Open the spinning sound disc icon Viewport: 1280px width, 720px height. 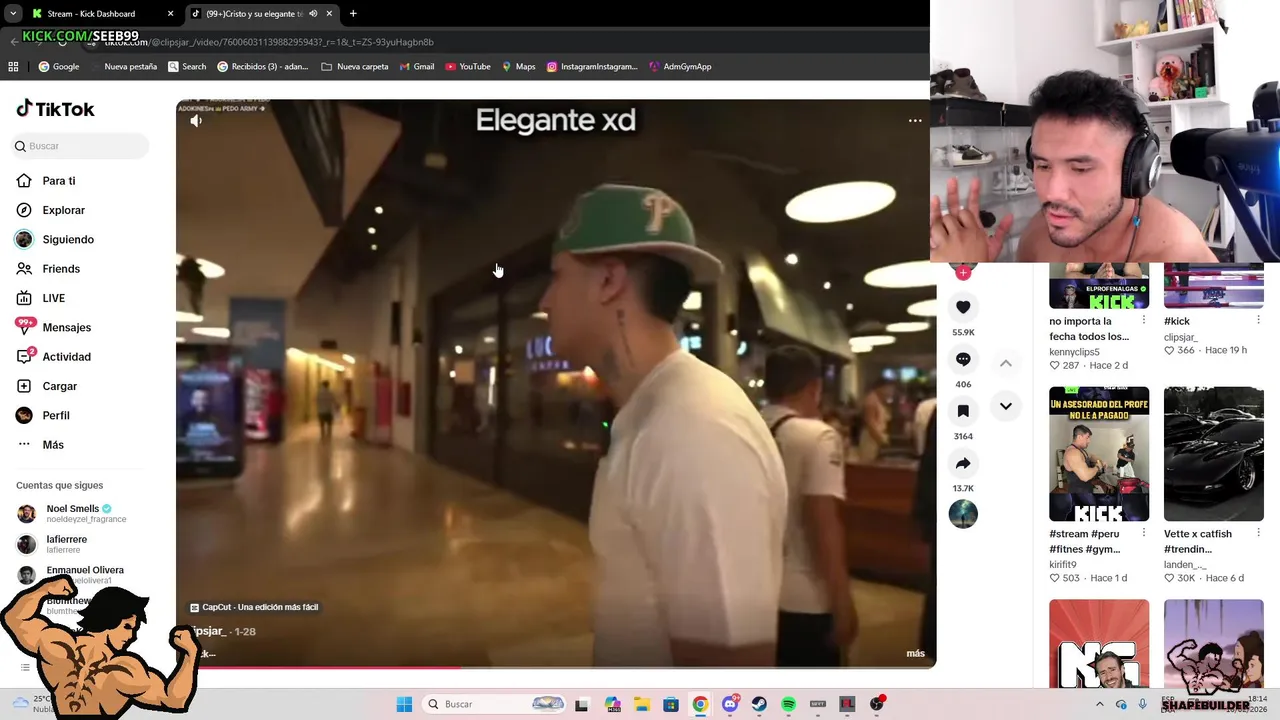click(963, 514)
